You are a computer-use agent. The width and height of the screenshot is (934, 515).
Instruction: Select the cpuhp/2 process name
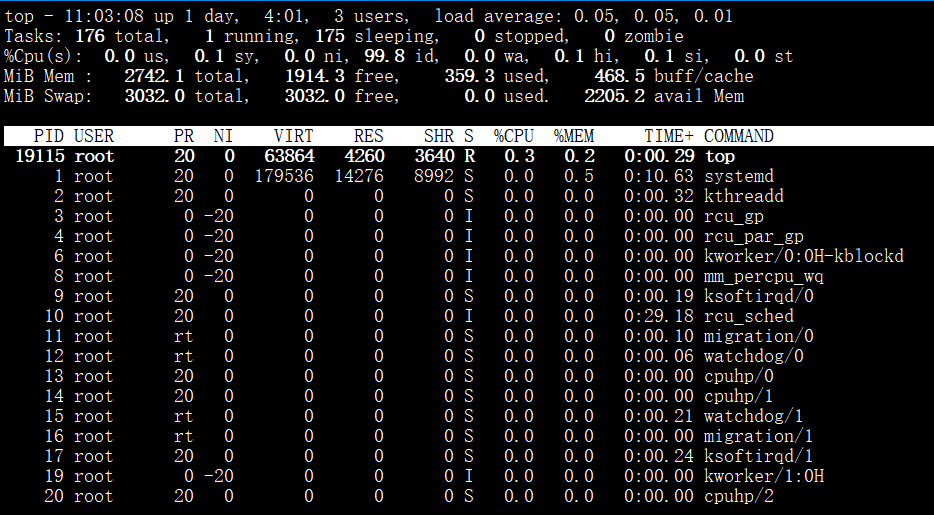(x=739, y=497)
